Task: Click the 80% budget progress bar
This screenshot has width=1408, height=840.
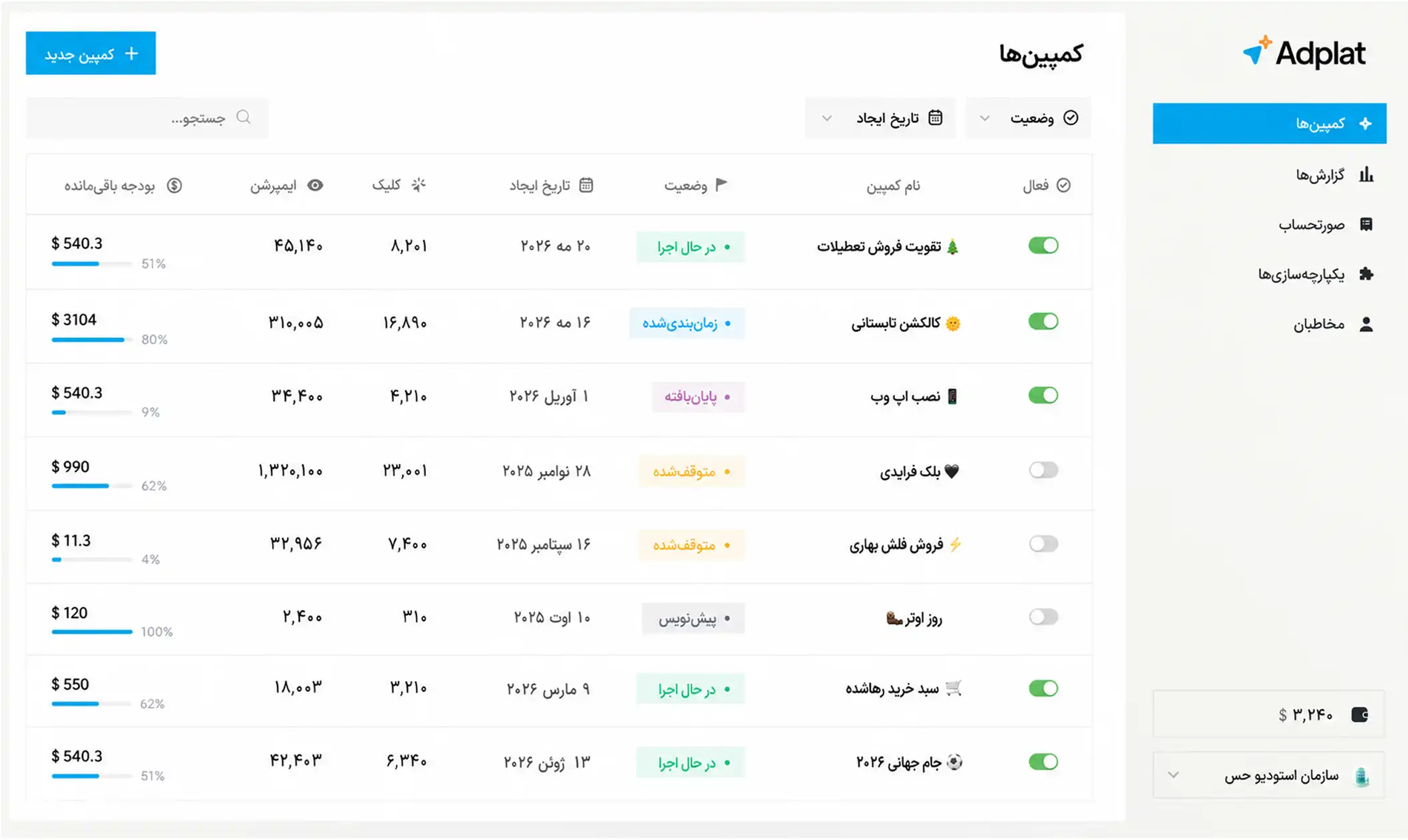Action: (x=92, y=340)
